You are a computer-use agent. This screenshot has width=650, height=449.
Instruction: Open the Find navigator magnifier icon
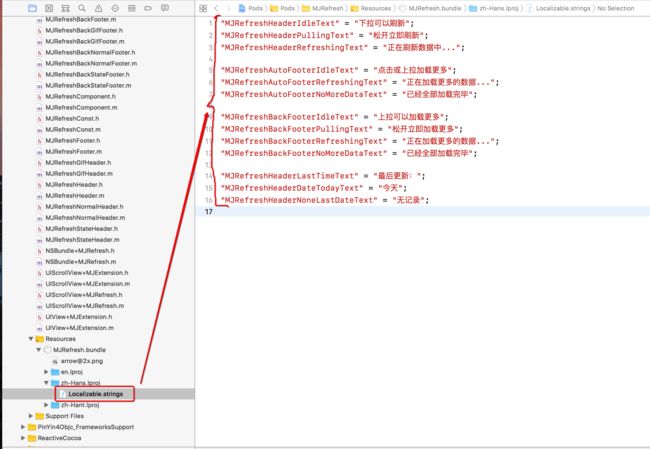[x=82, y=8]
